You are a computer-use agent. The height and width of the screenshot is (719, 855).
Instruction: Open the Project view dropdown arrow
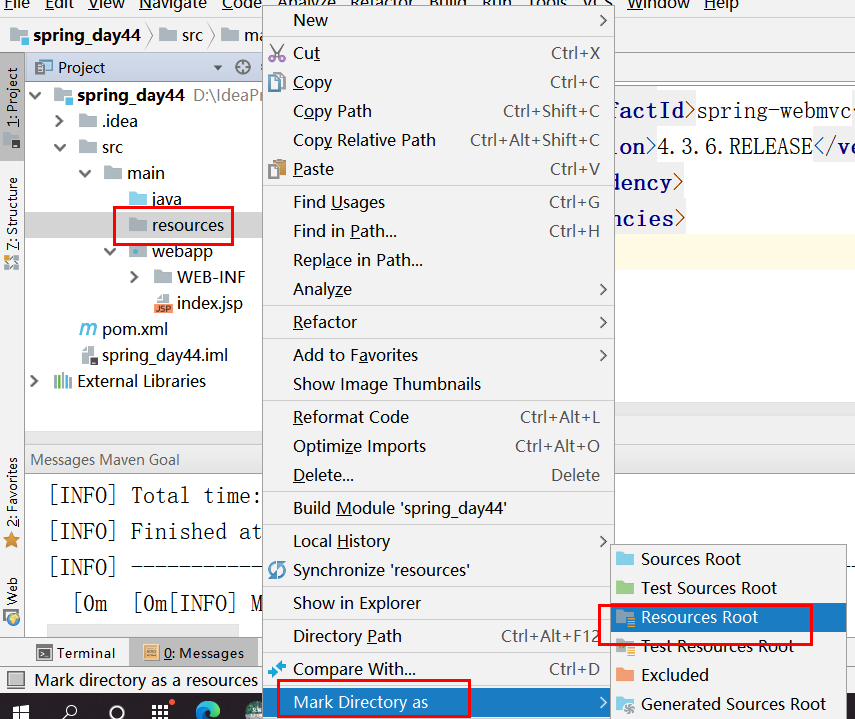[218, 68]
